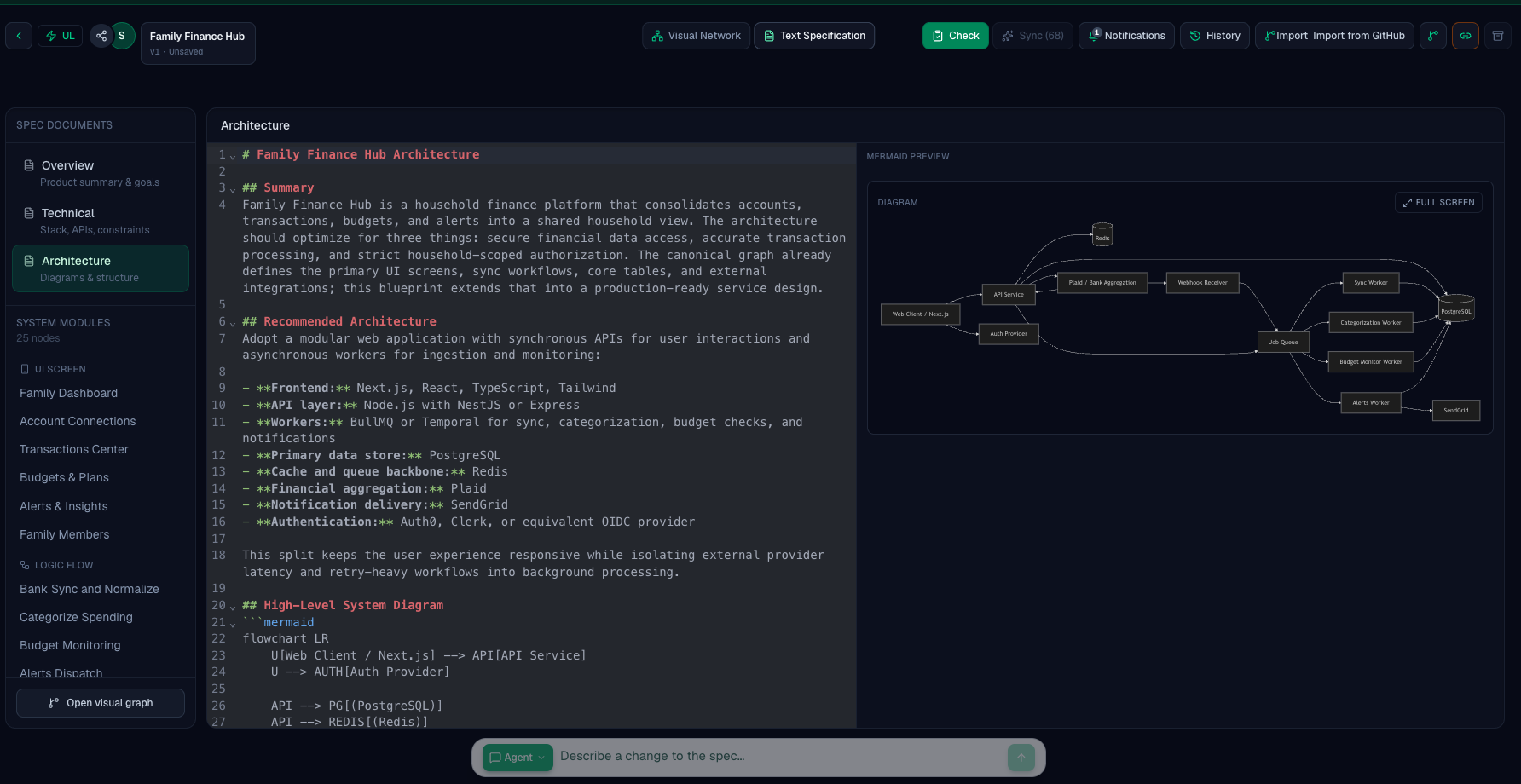Open the Family Members module
The width and height of the screenshot is (1521, 784).
65,534
